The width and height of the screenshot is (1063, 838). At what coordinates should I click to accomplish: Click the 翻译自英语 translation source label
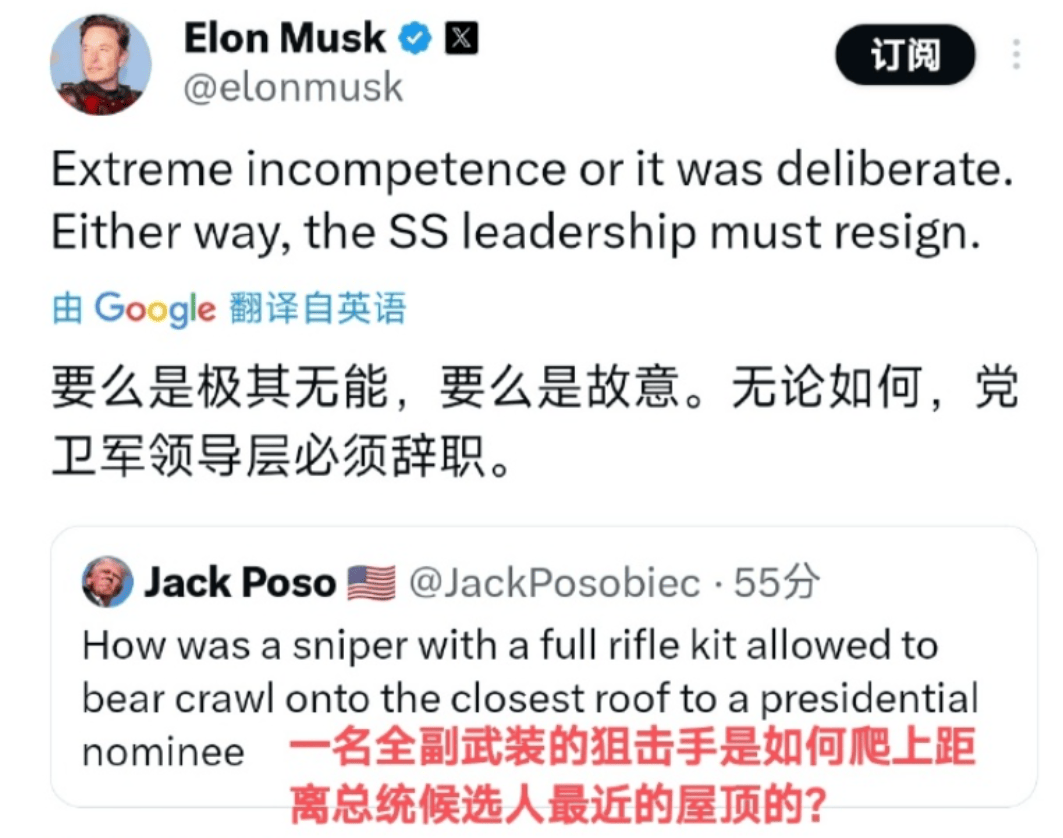point(318,309)
